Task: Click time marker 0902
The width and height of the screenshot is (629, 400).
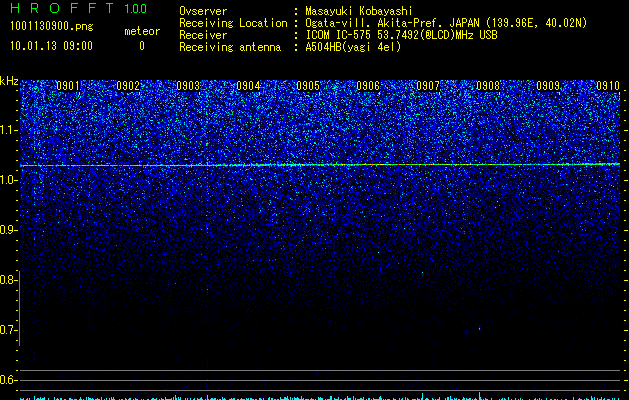Action: click(128, 86)
